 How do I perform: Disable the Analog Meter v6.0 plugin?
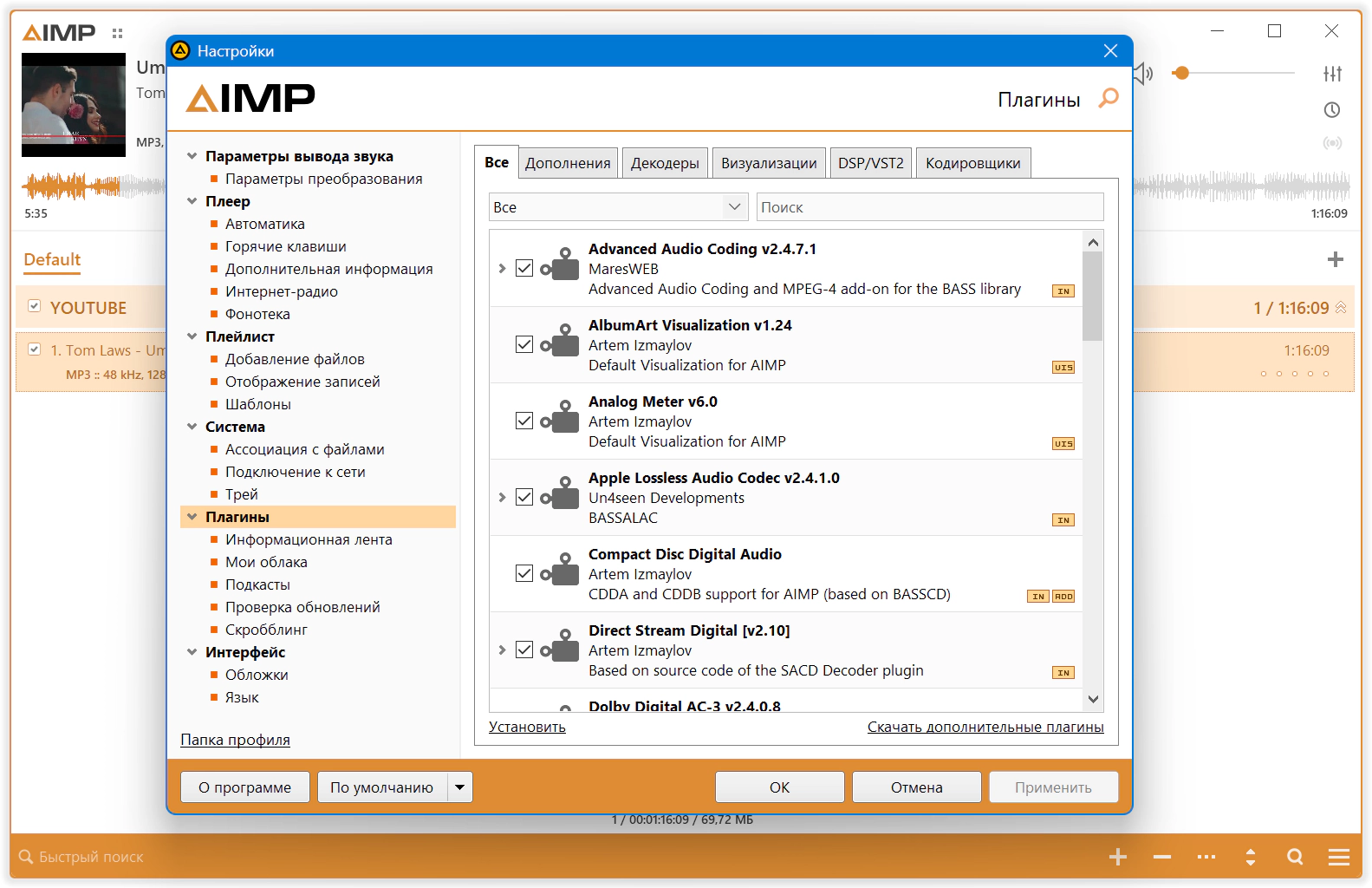pos(524,421)
